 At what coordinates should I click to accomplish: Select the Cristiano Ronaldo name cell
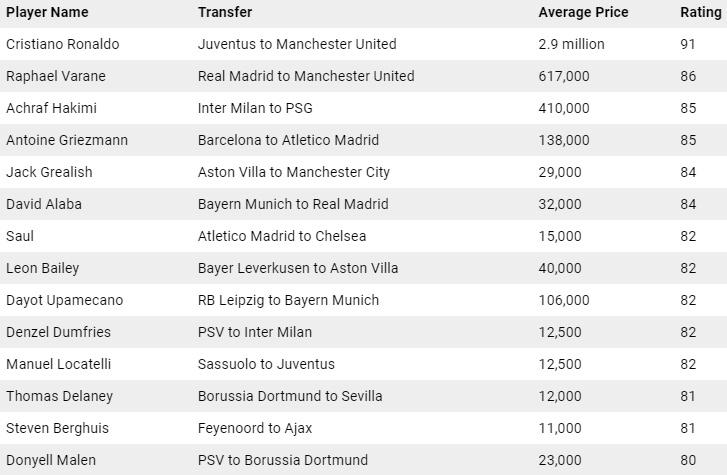point(62,44)
